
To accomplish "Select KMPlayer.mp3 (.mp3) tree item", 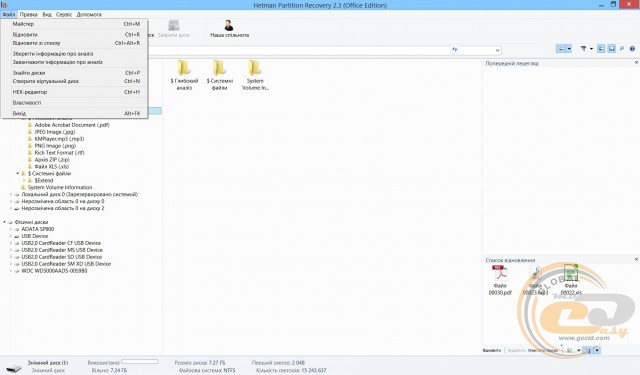I will point(59,139).
